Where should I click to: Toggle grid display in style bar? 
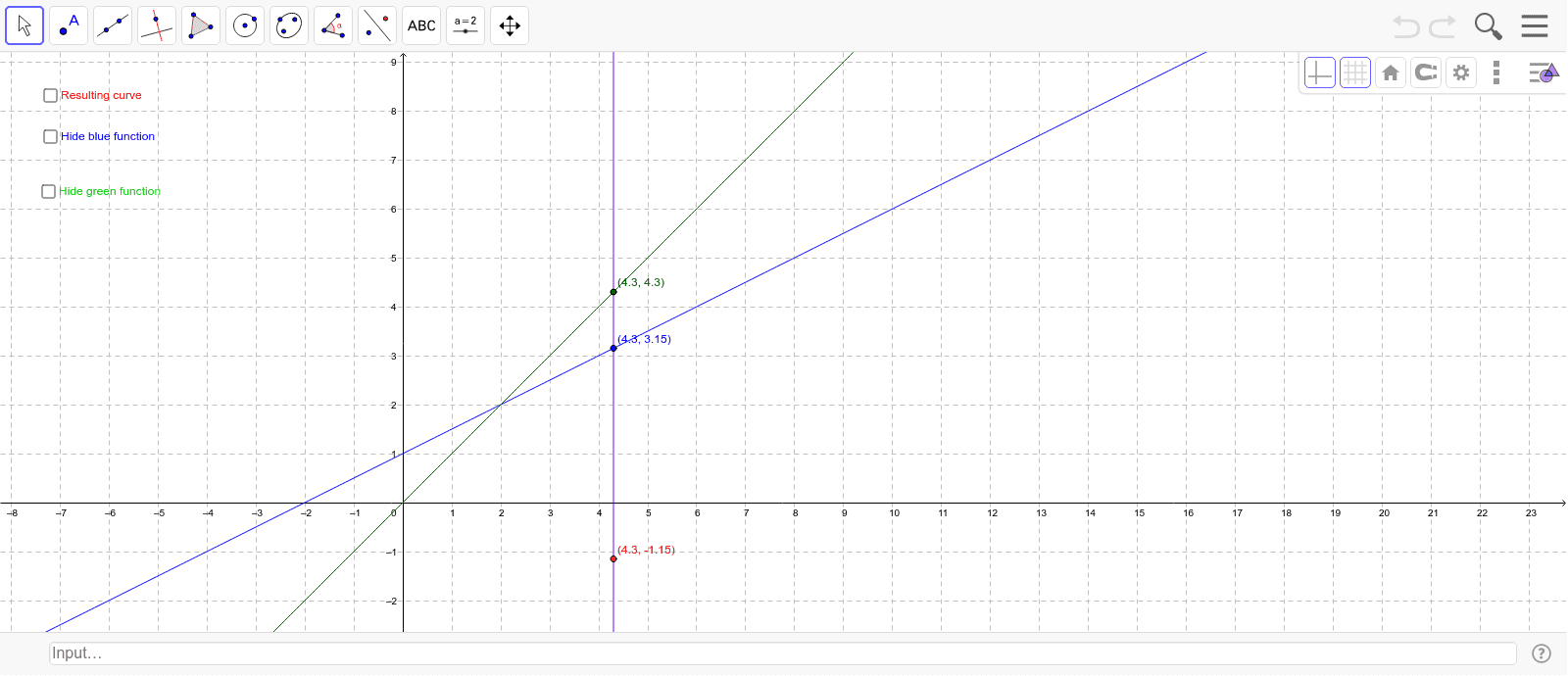[1355, 72]
